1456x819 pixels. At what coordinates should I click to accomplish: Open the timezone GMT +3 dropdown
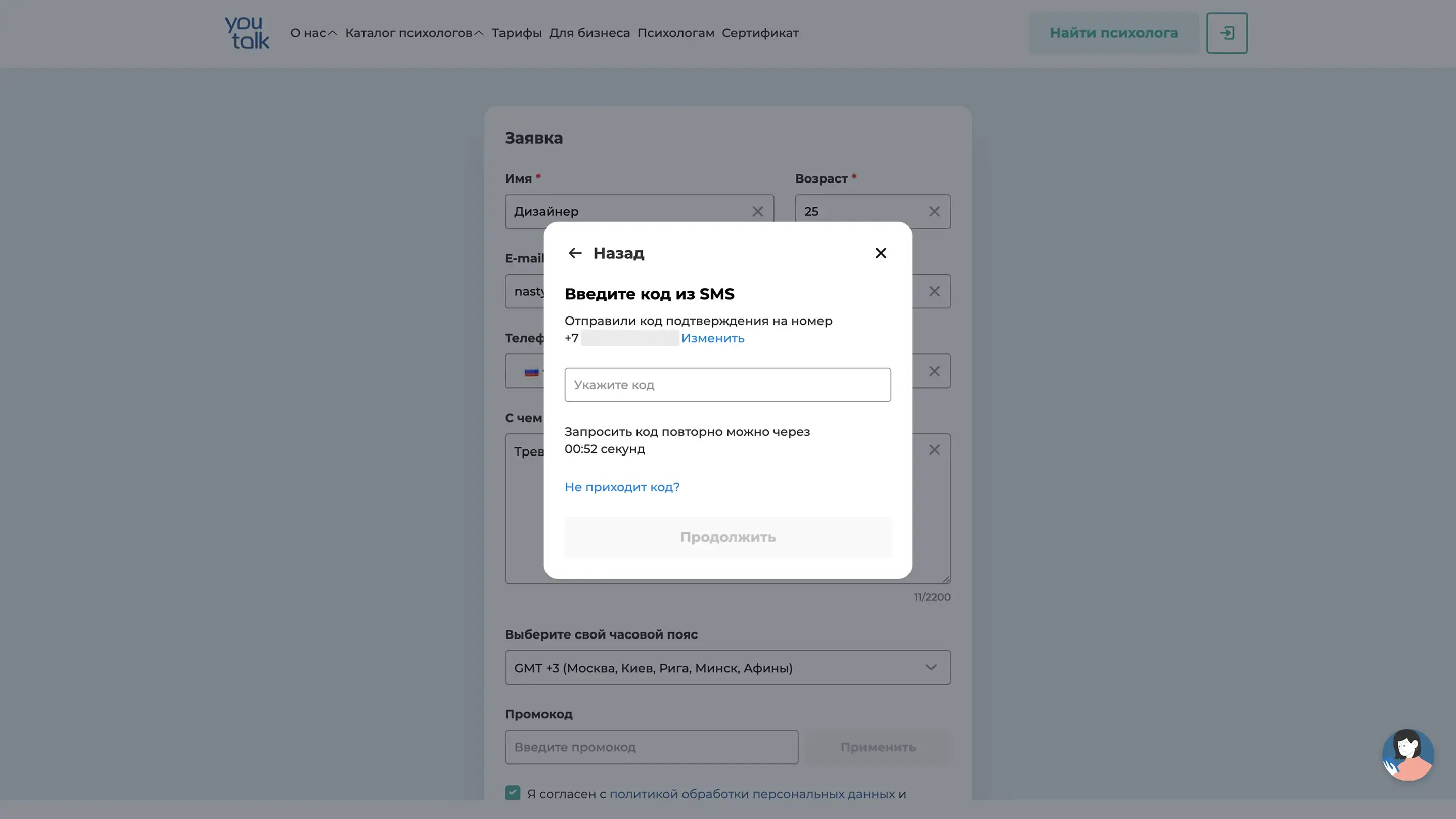[x=727, y=667]
